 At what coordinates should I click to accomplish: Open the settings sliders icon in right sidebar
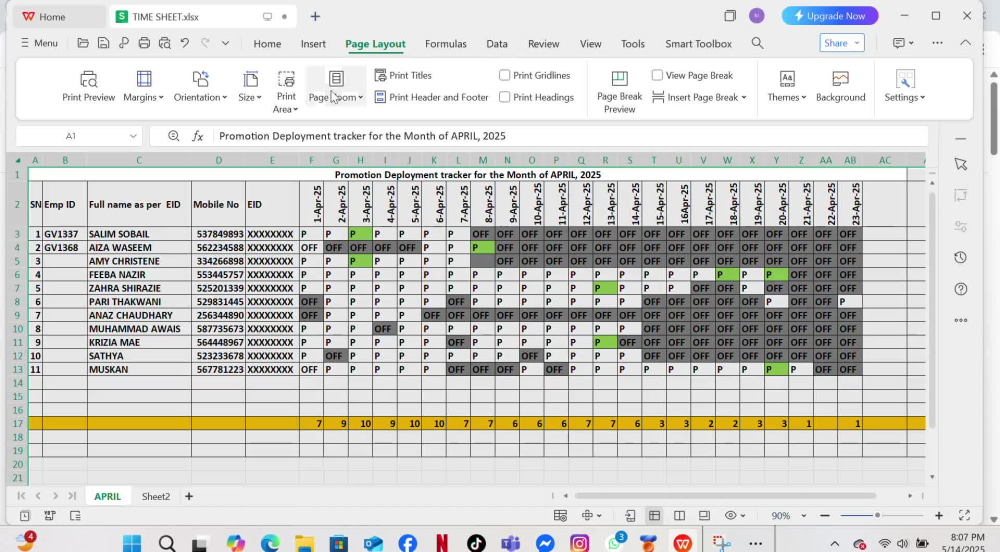pyautogui.click(x=960, y=226)
